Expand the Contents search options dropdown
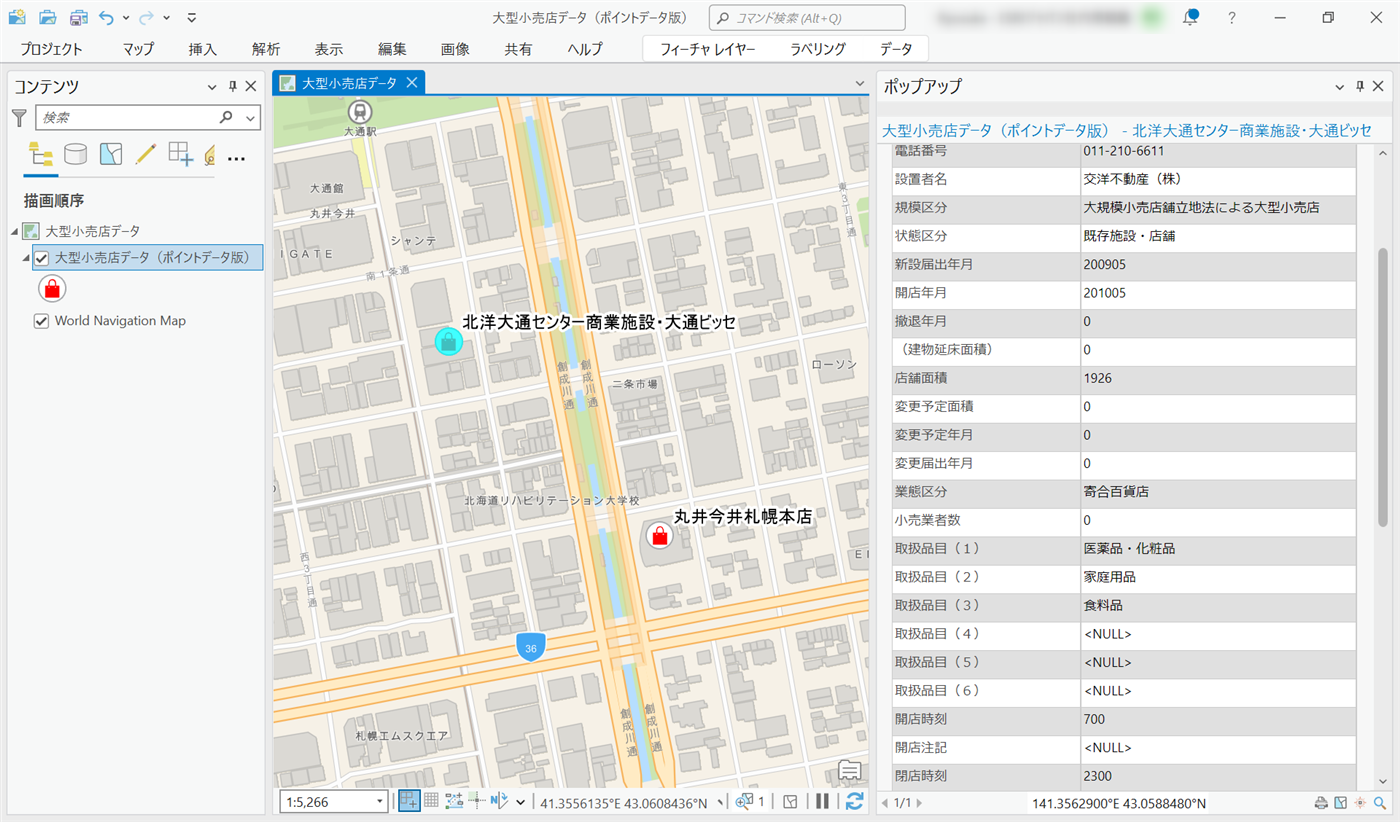1400x822 pixels. click(251, 118)
